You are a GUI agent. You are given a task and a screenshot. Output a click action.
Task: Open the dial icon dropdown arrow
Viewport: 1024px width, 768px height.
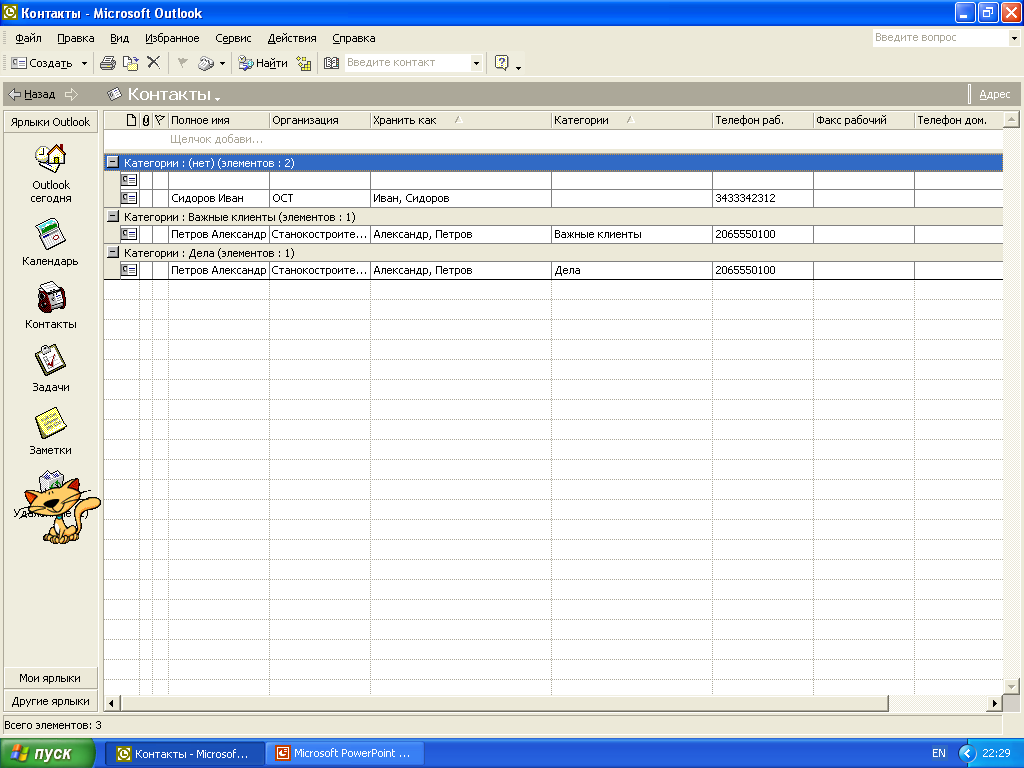tap(223, 63)
